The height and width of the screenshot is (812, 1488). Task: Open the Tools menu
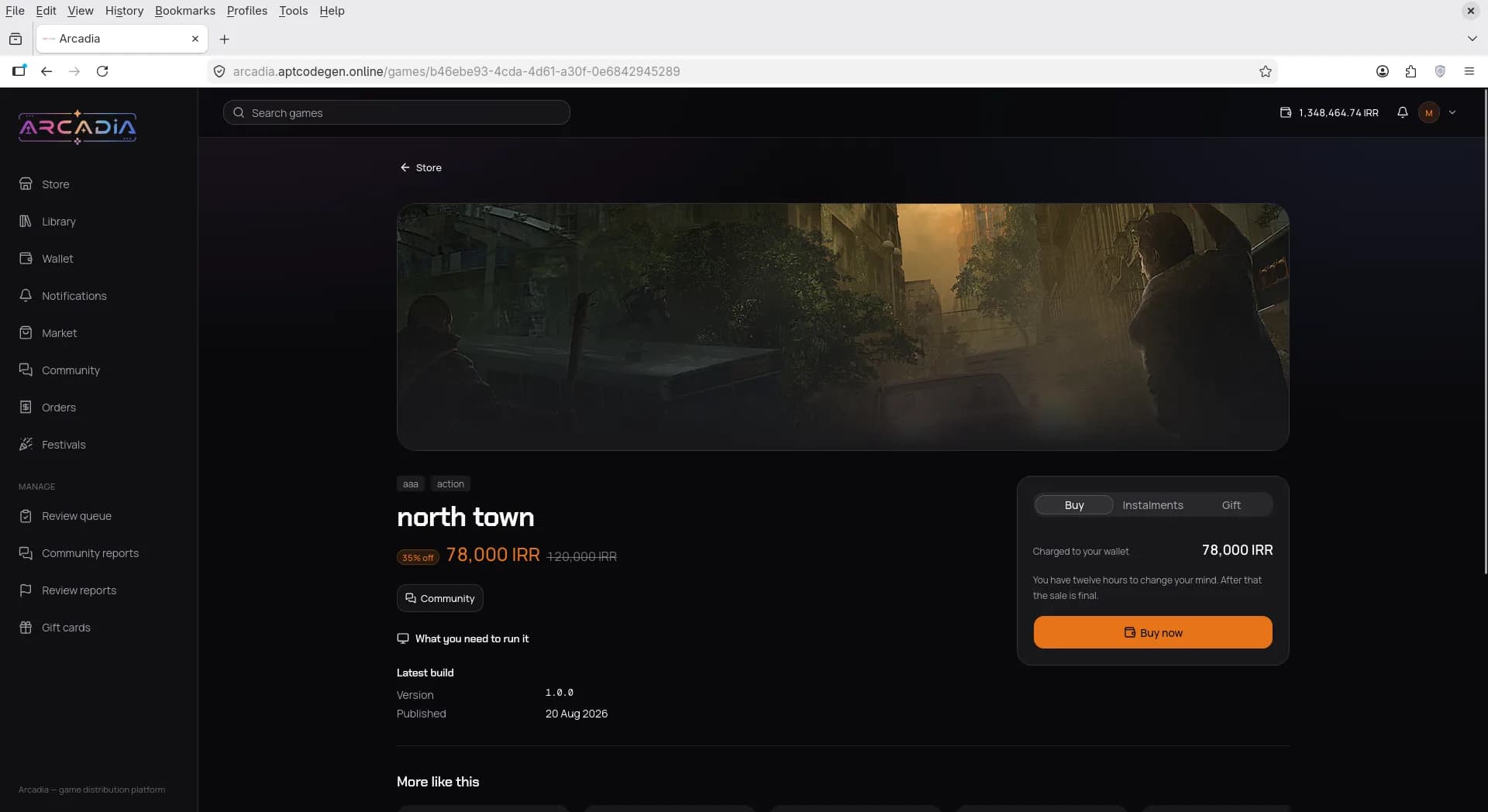294,11
